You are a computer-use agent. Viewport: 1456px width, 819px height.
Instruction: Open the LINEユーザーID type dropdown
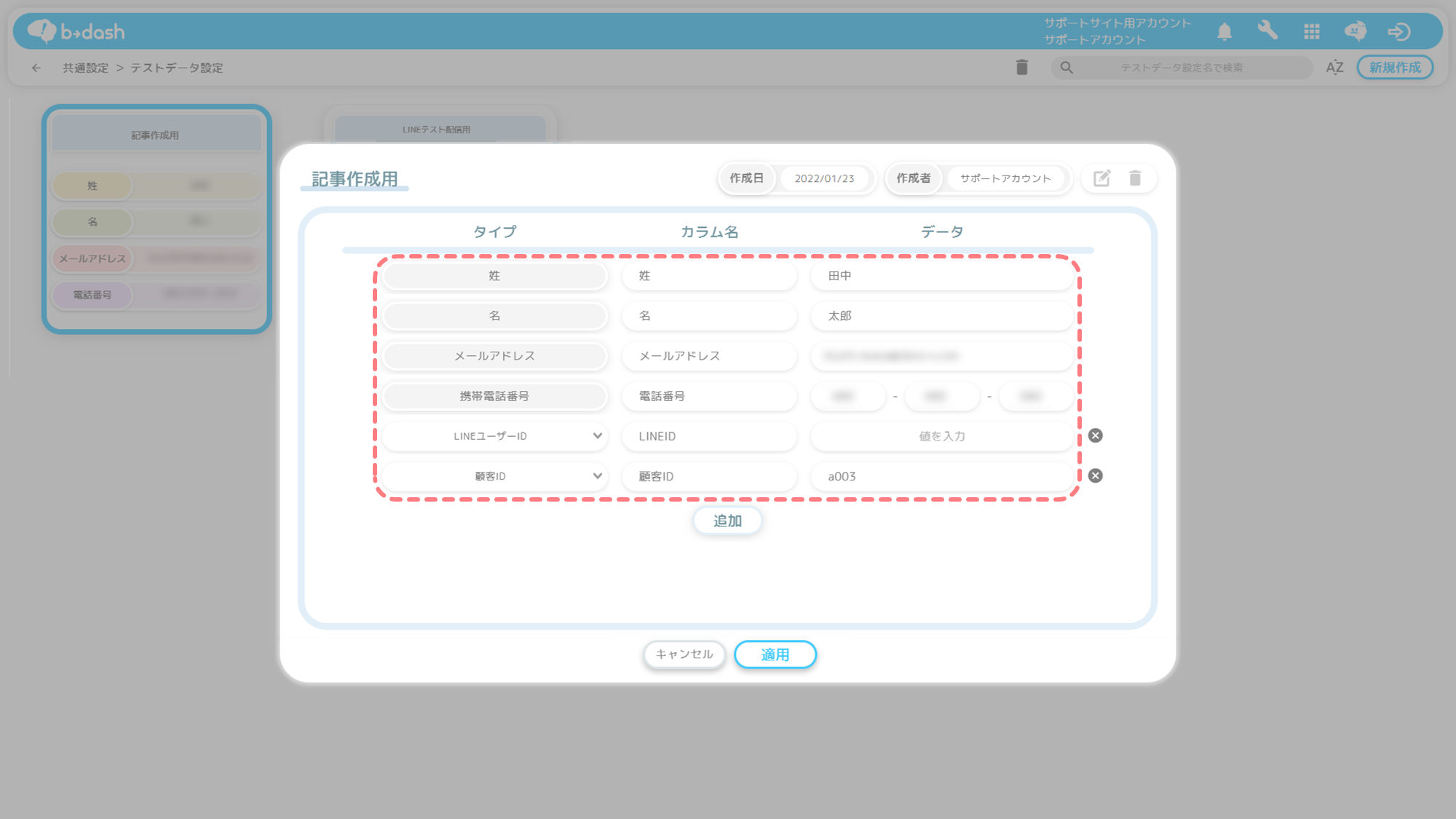(x=494, y=436)
